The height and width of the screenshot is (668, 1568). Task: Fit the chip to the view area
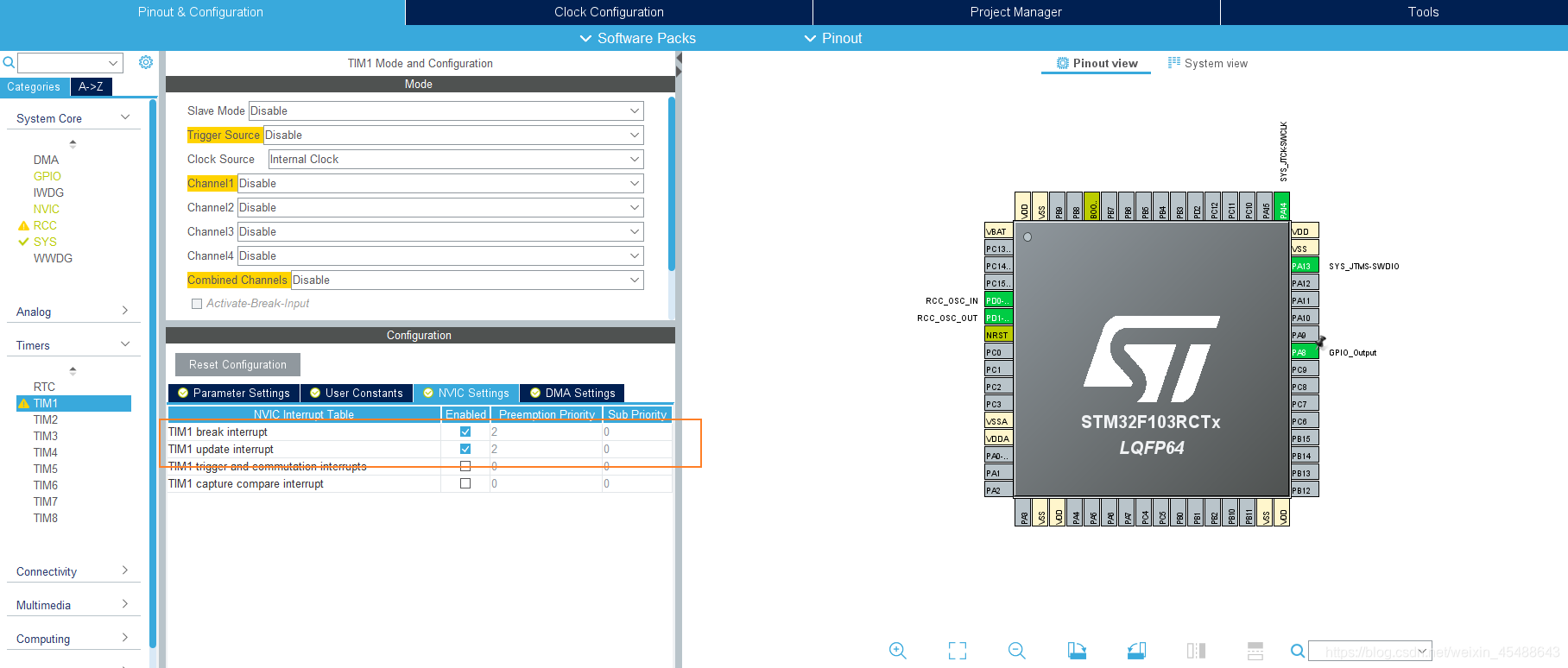(958, 651)
